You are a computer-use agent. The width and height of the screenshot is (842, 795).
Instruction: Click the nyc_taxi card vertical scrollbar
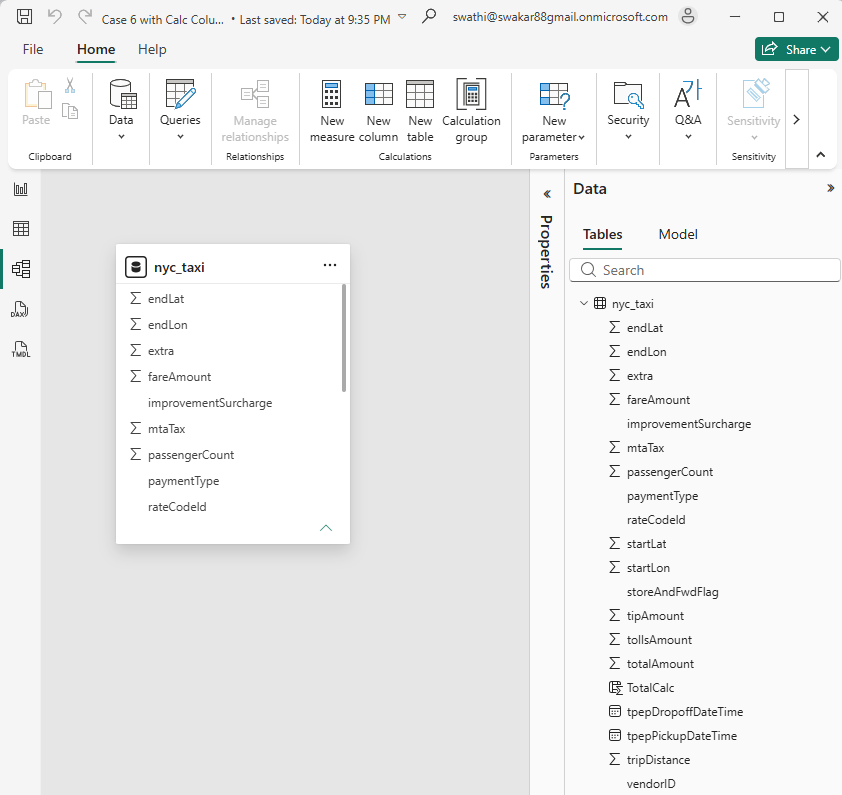coord(344,338)
